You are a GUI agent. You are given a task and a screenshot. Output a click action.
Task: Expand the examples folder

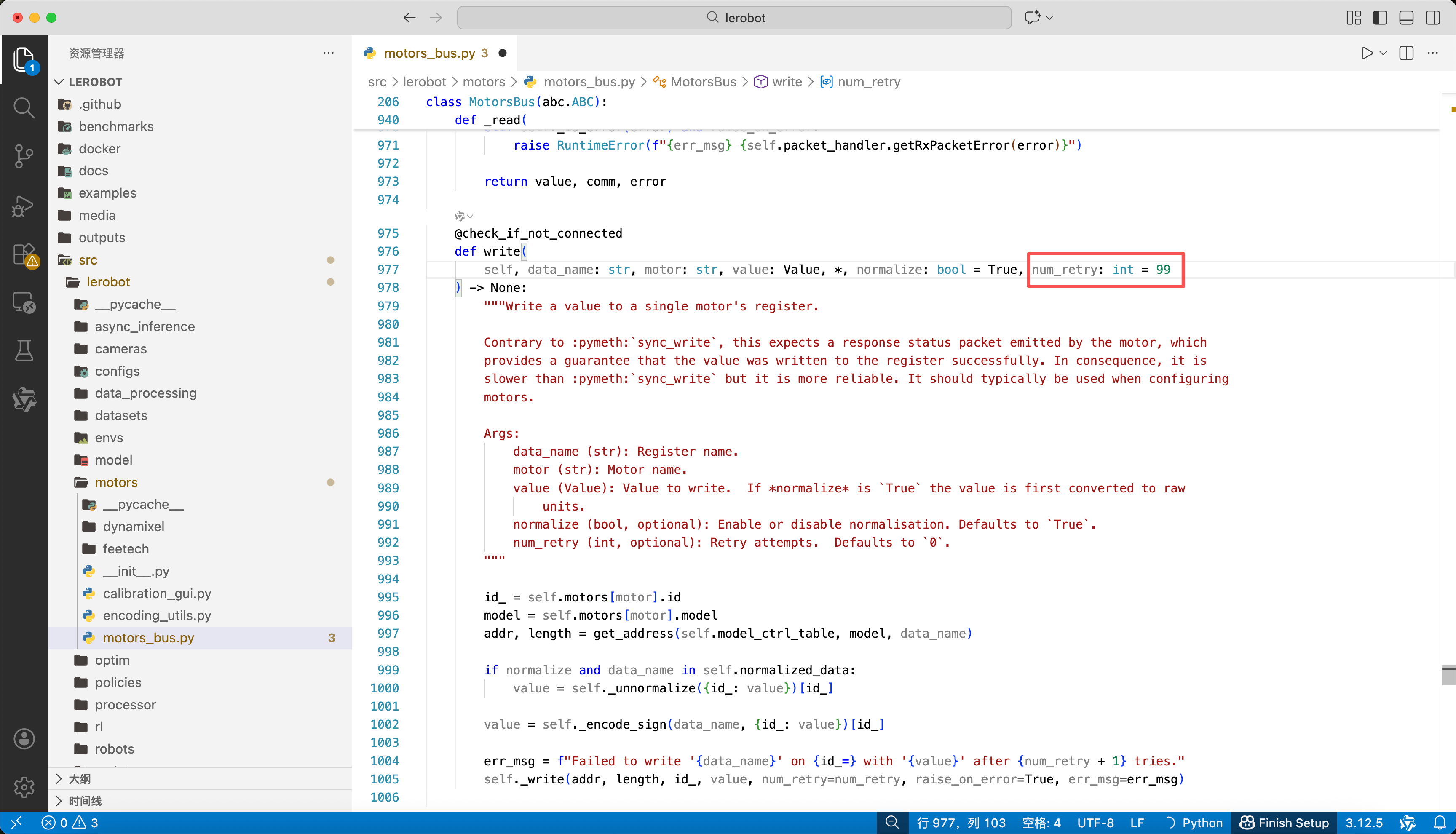[x=201, y=193]
